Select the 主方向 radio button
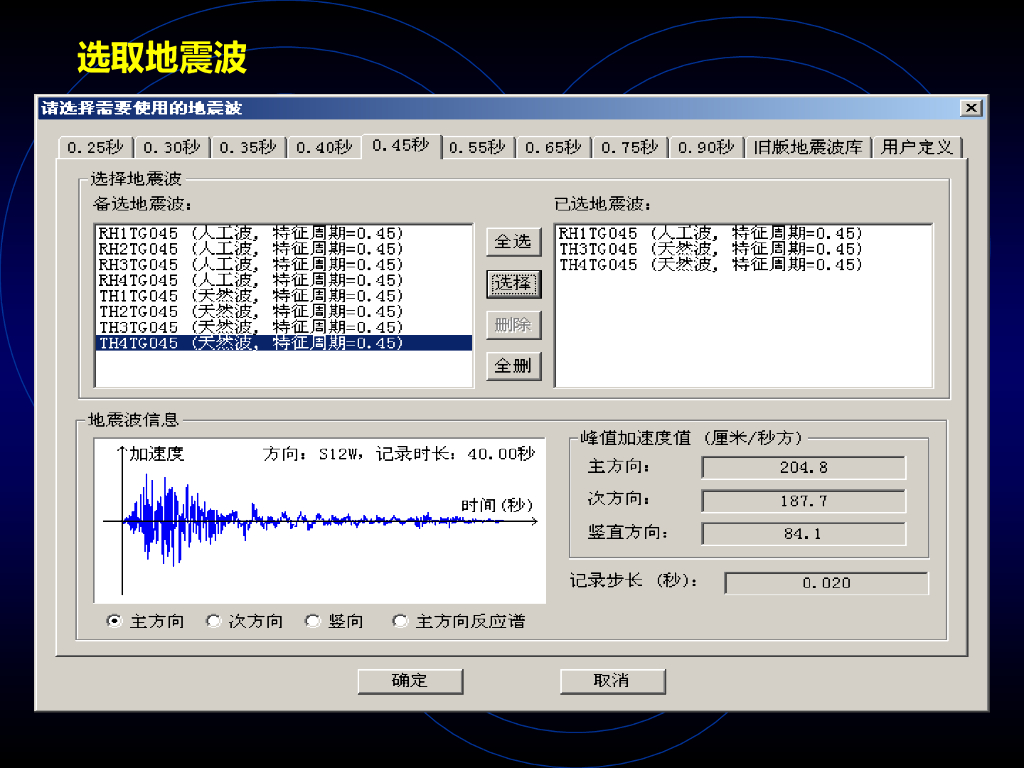 [x=114, y=621]
